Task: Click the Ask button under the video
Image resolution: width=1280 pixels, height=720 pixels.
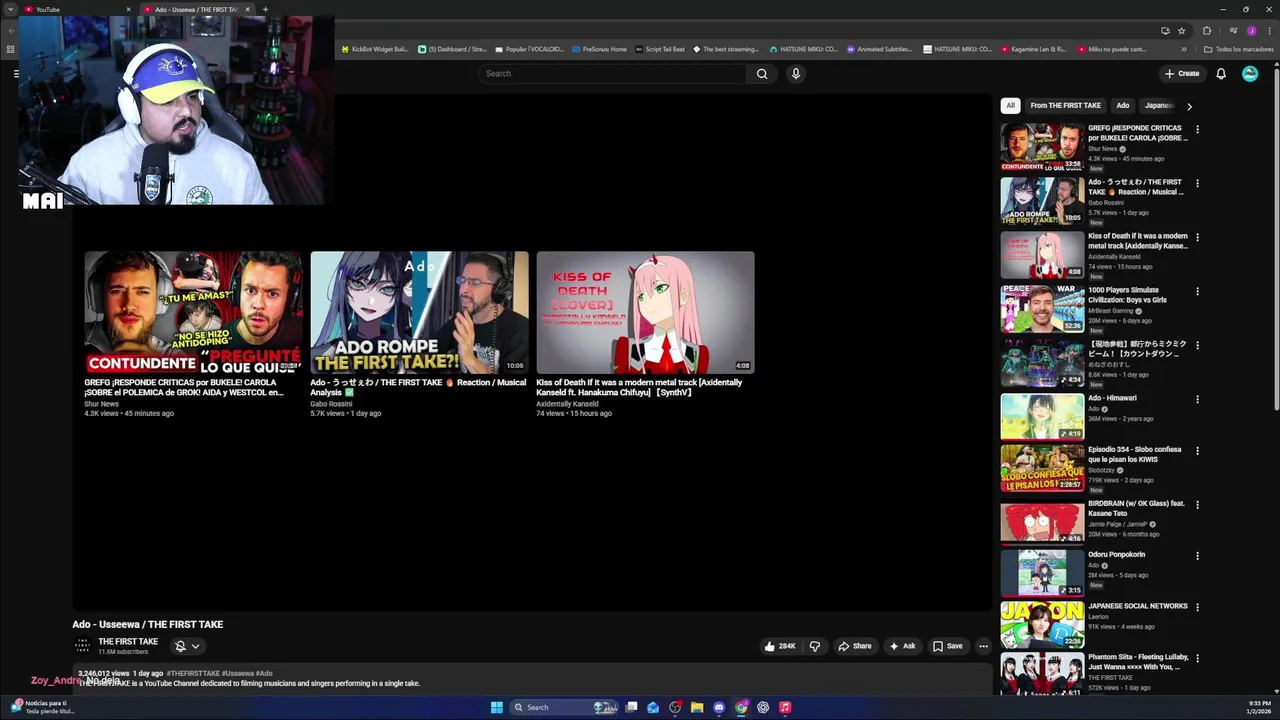Action: tap(902, 646)
